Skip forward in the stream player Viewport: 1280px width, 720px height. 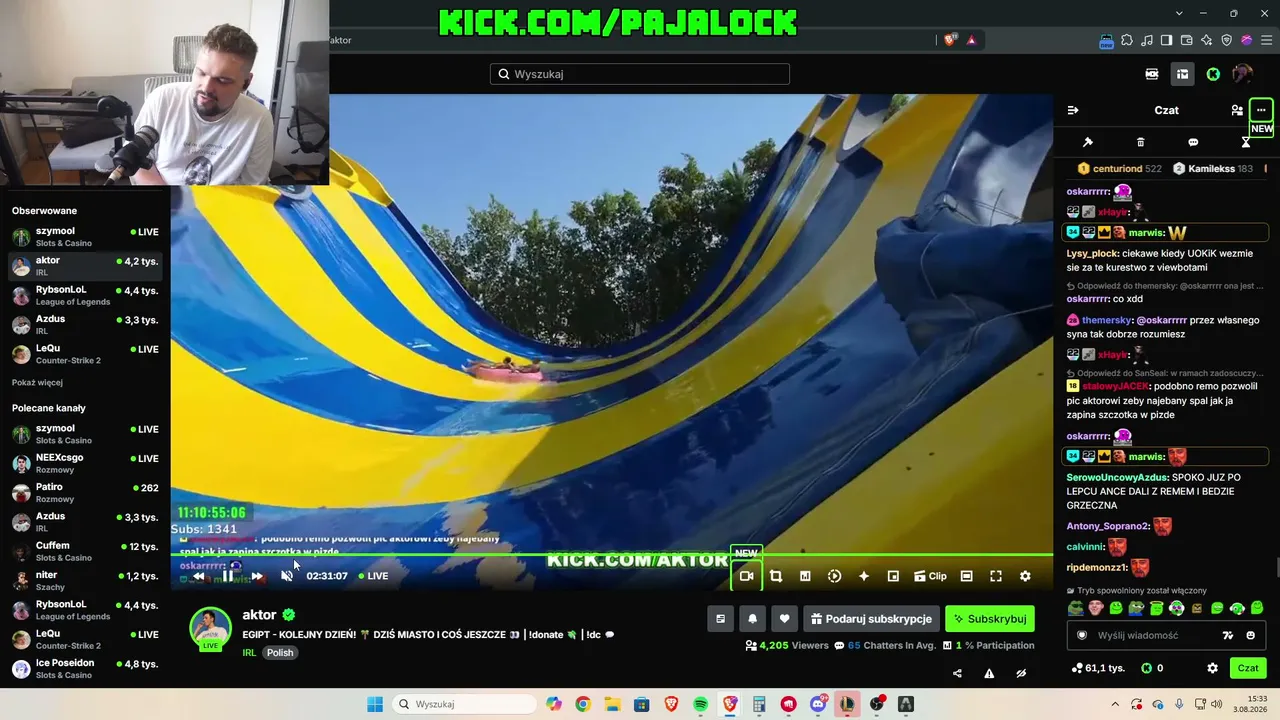(257, 576)
